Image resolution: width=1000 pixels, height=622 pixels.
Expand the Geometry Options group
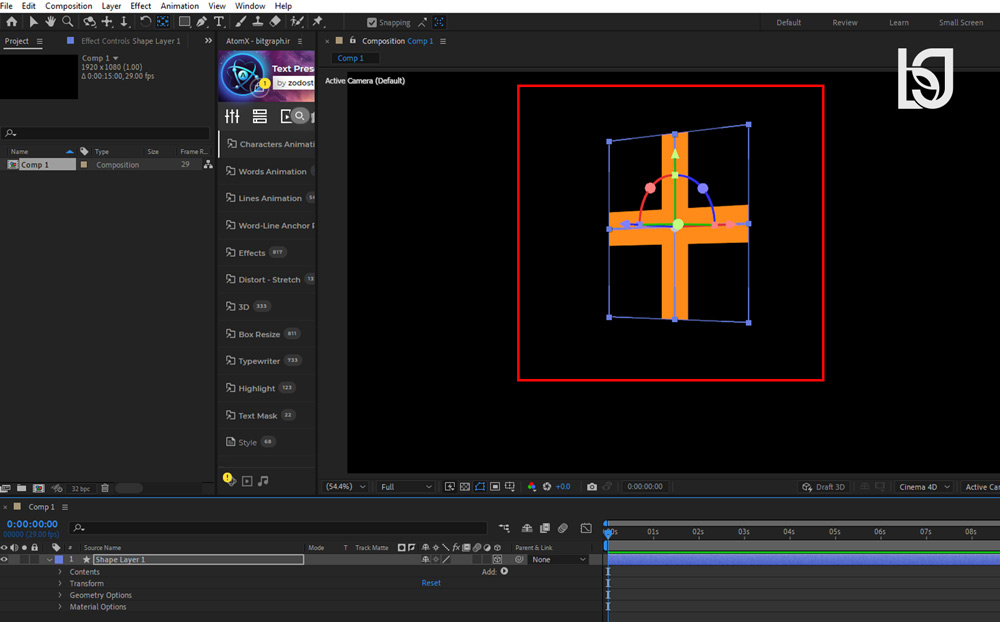pos(61,595)
